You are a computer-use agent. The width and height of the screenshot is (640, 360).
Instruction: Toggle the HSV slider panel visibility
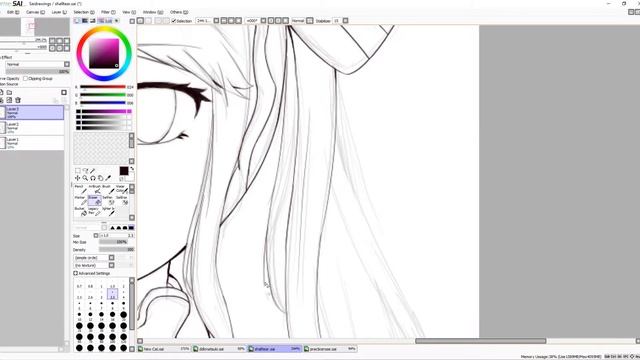point(93,20)
